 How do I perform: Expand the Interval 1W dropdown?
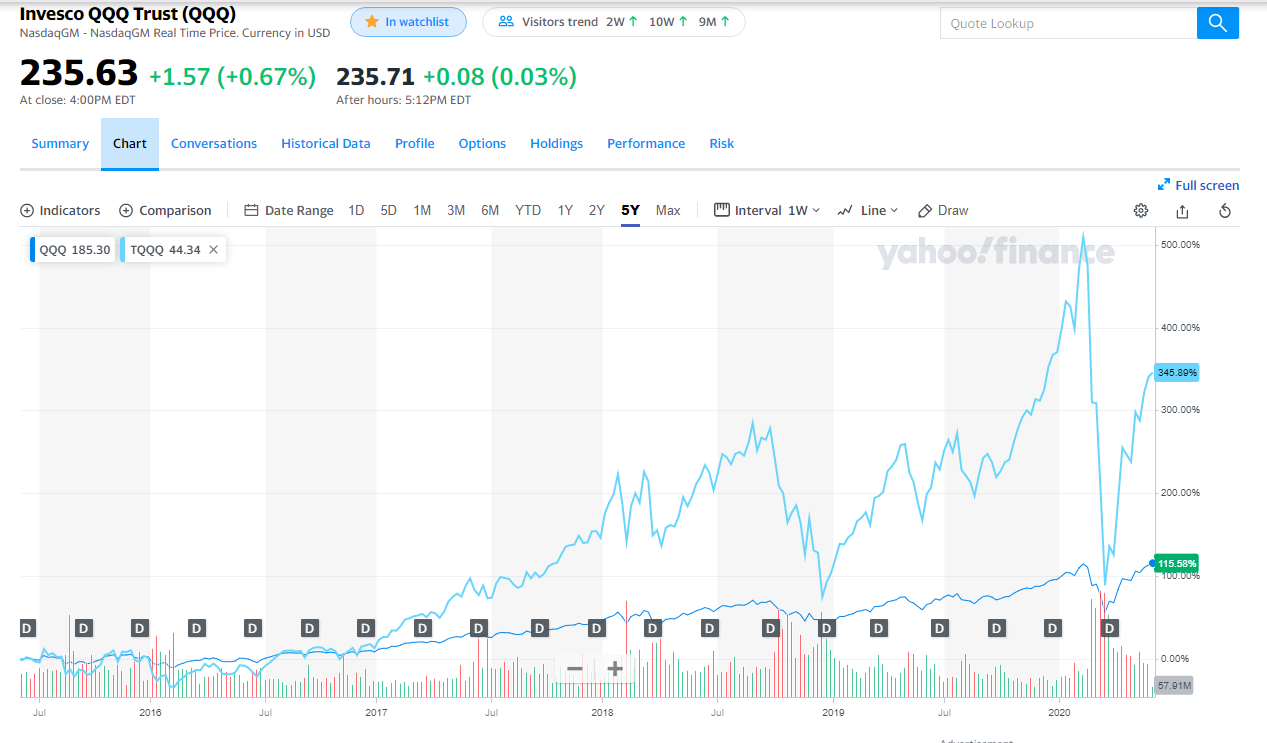tap(767, 211)
